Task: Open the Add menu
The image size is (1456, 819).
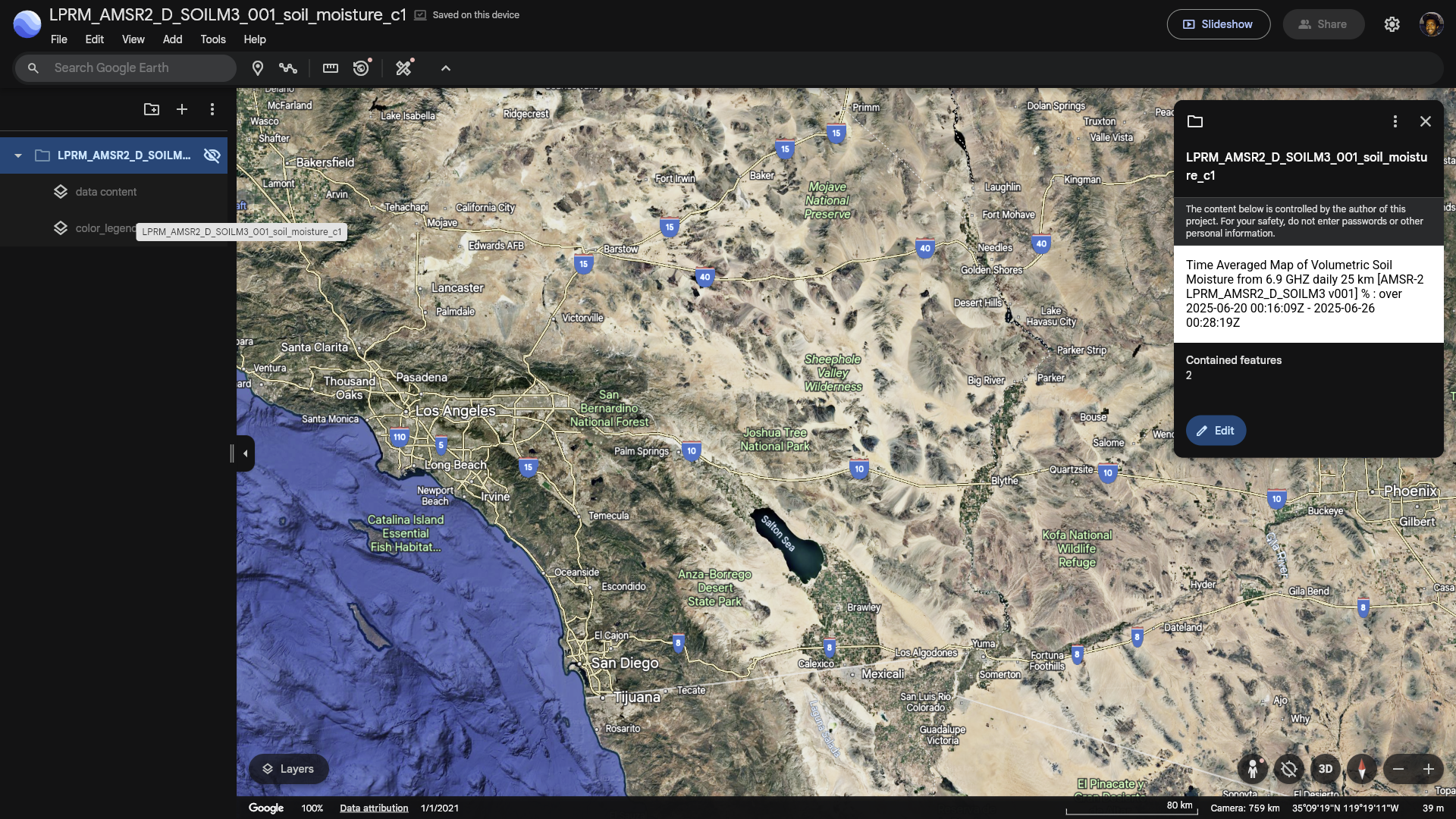Action: 172,39
